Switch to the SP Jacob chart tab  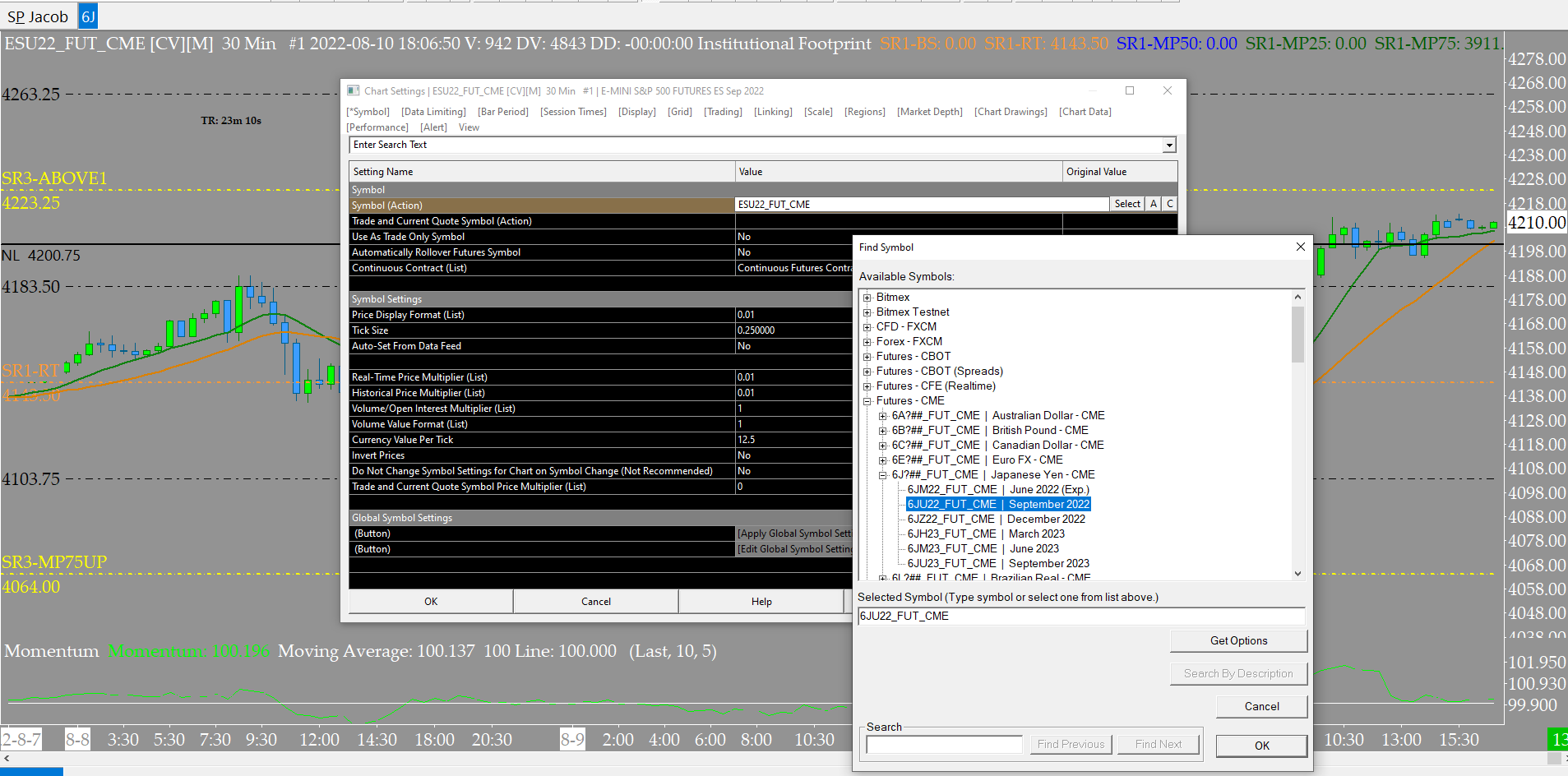(38, 16)
